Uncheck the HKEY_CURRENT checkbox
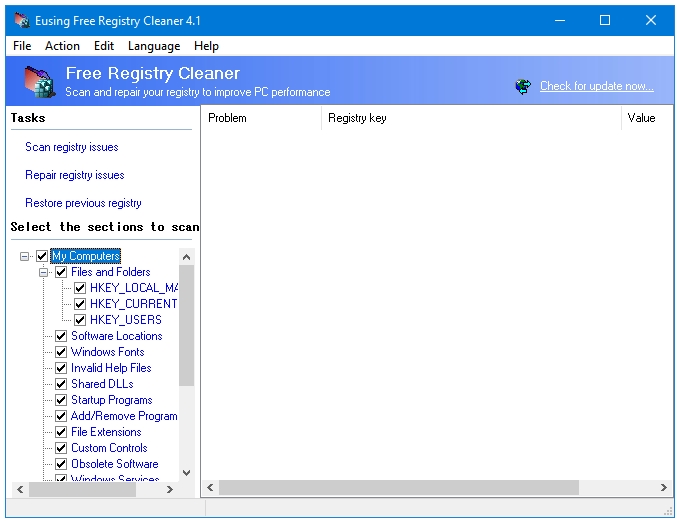The image size is (680, 521). coord(80,304)
